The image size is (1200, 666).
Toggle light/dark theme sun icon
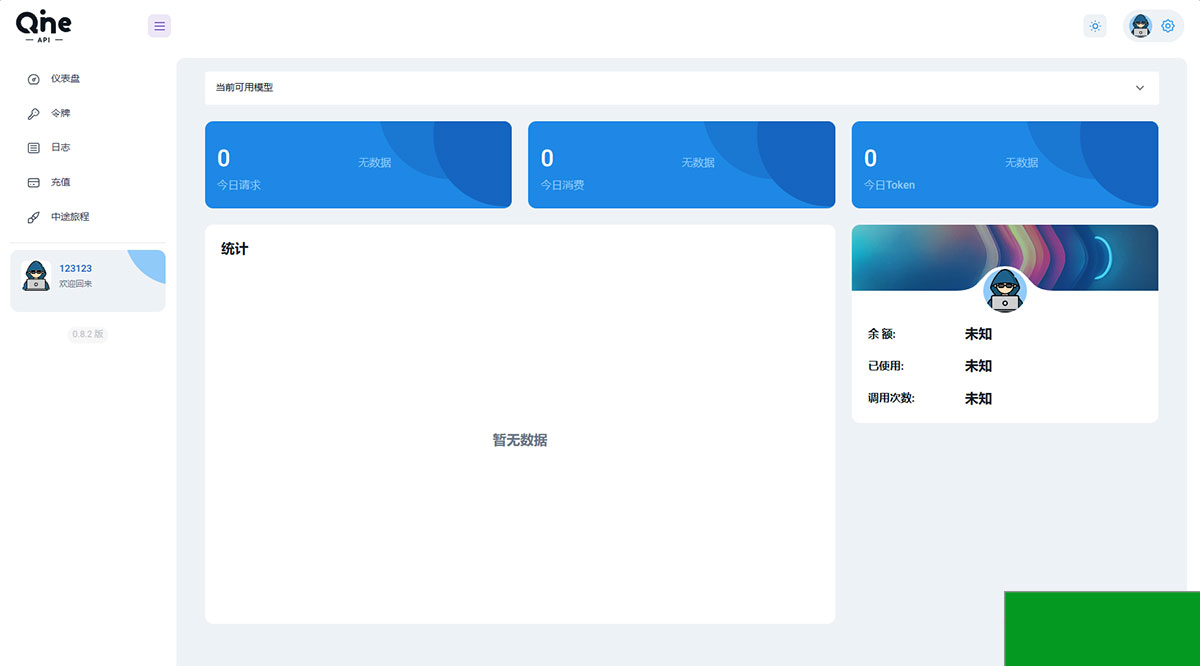pos(1095,26)
